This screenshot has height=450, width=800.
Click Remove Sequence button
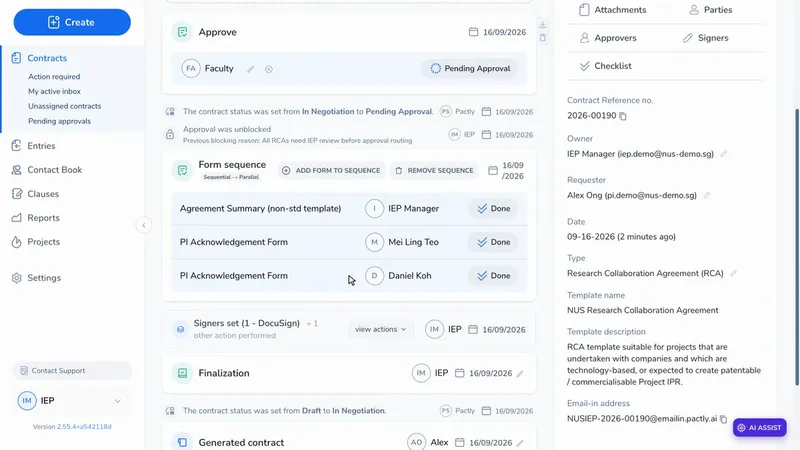[x=434, y=170]
